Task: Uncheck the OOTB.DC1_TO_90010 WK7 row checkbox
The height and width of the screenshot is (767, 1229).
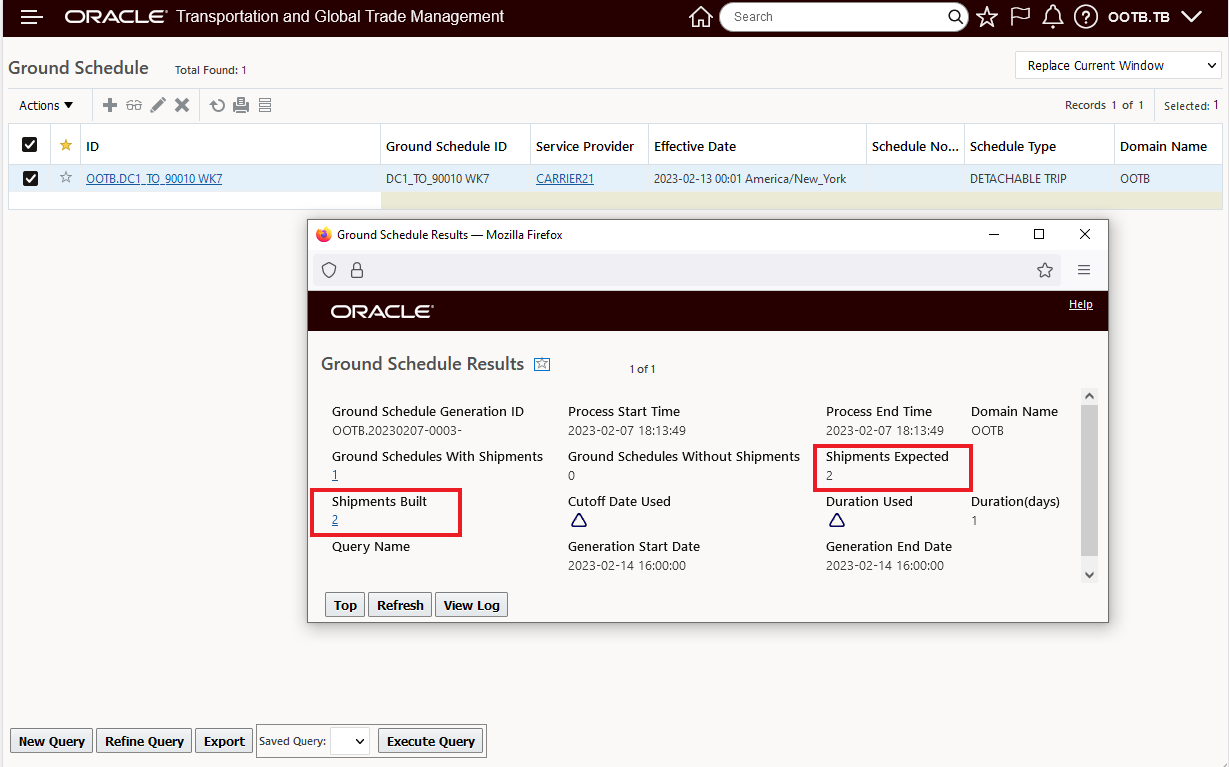Action: click(x=30, y=178)
